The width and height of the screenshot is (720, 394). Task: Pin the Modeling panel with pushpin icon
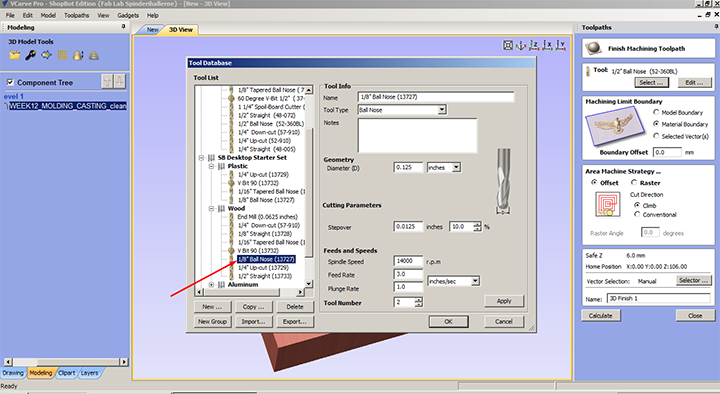123,27
